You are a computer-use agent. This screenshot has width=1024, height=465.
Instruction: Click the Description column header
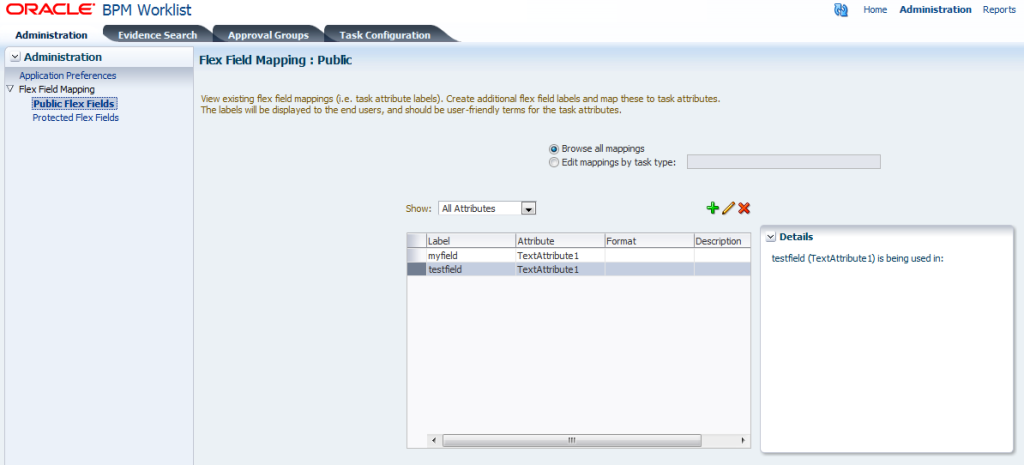coord(722,241)
